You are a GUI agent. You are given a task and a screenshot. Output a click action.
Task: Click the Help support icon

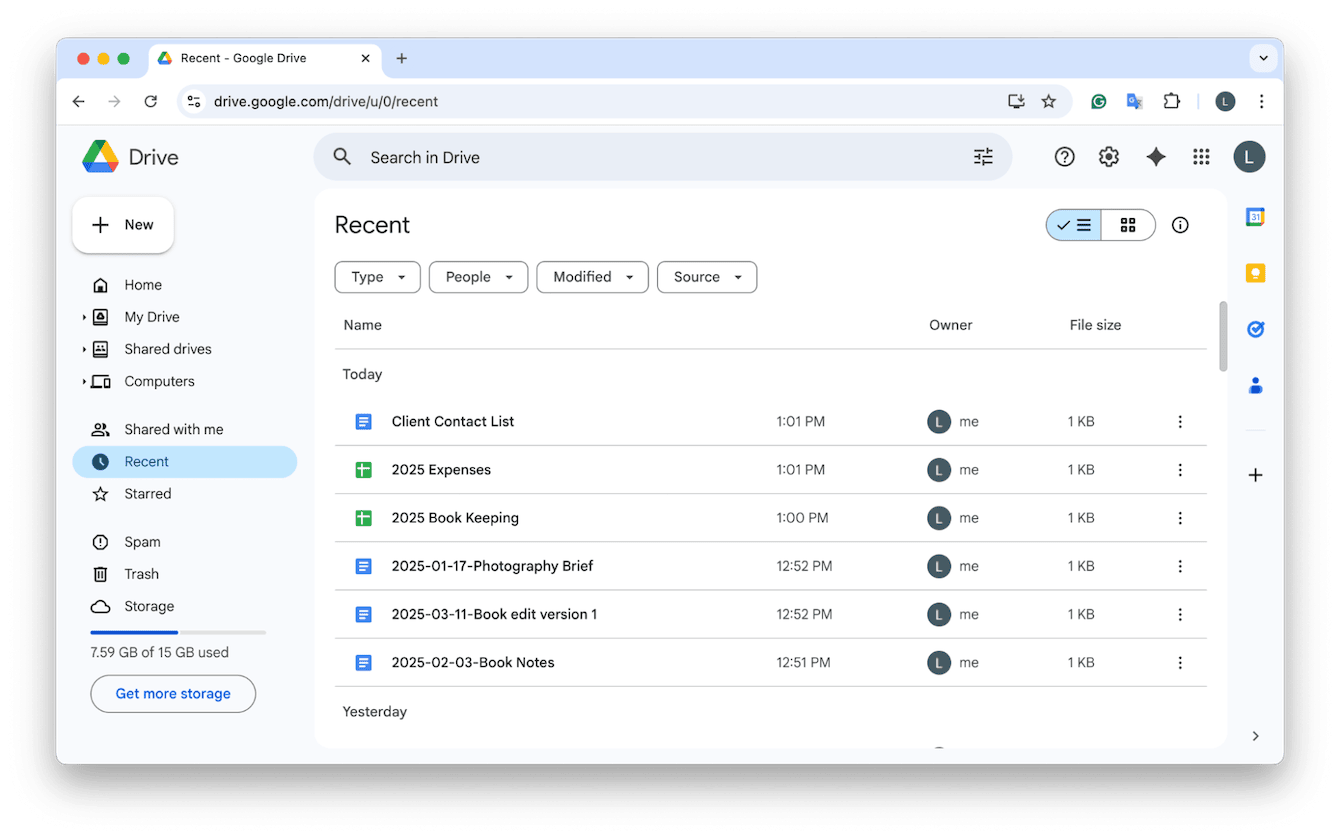pyautogui.click(x=1064, y=157)
